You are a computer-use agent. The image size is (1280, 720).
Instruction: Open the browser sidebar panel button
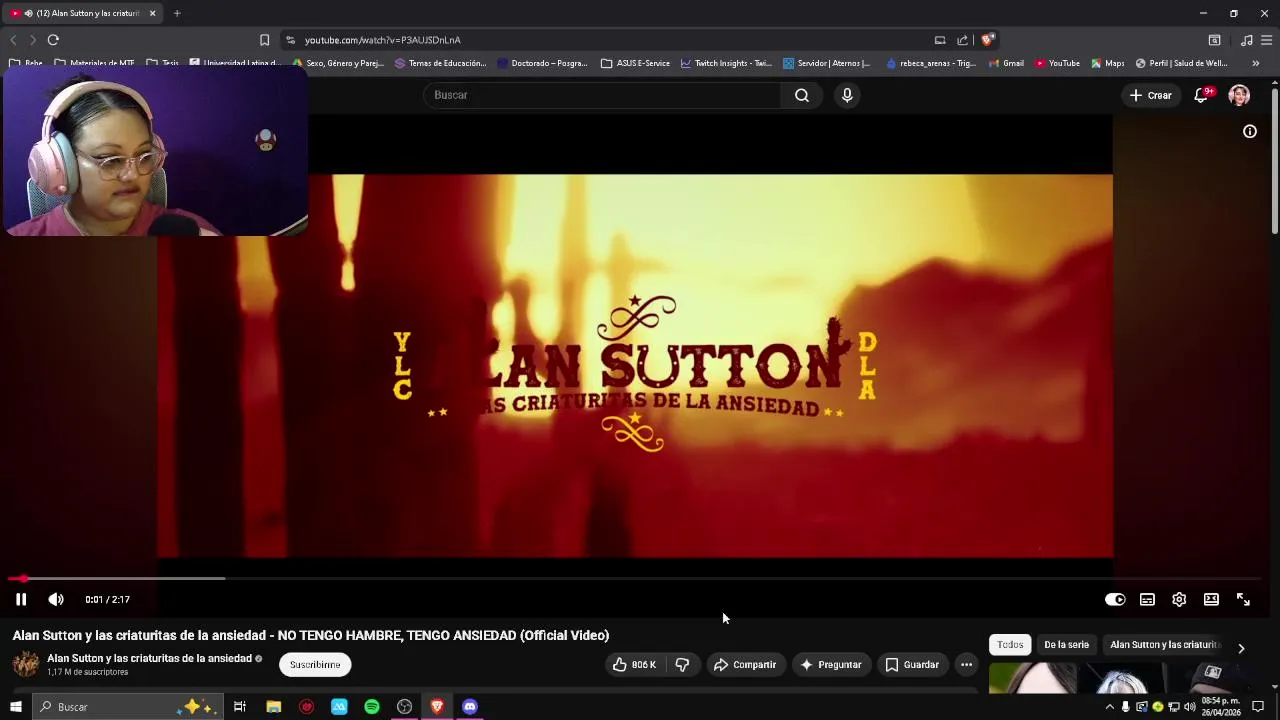(x=1214, y=40)
